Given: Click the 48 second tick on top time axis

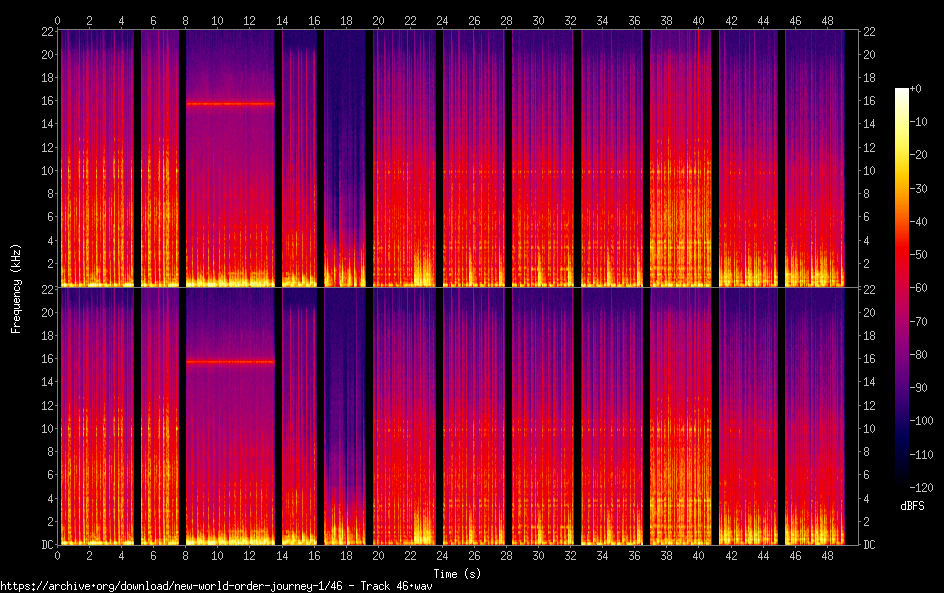Looking at the screenshot, I should click(x=828, y=19).
